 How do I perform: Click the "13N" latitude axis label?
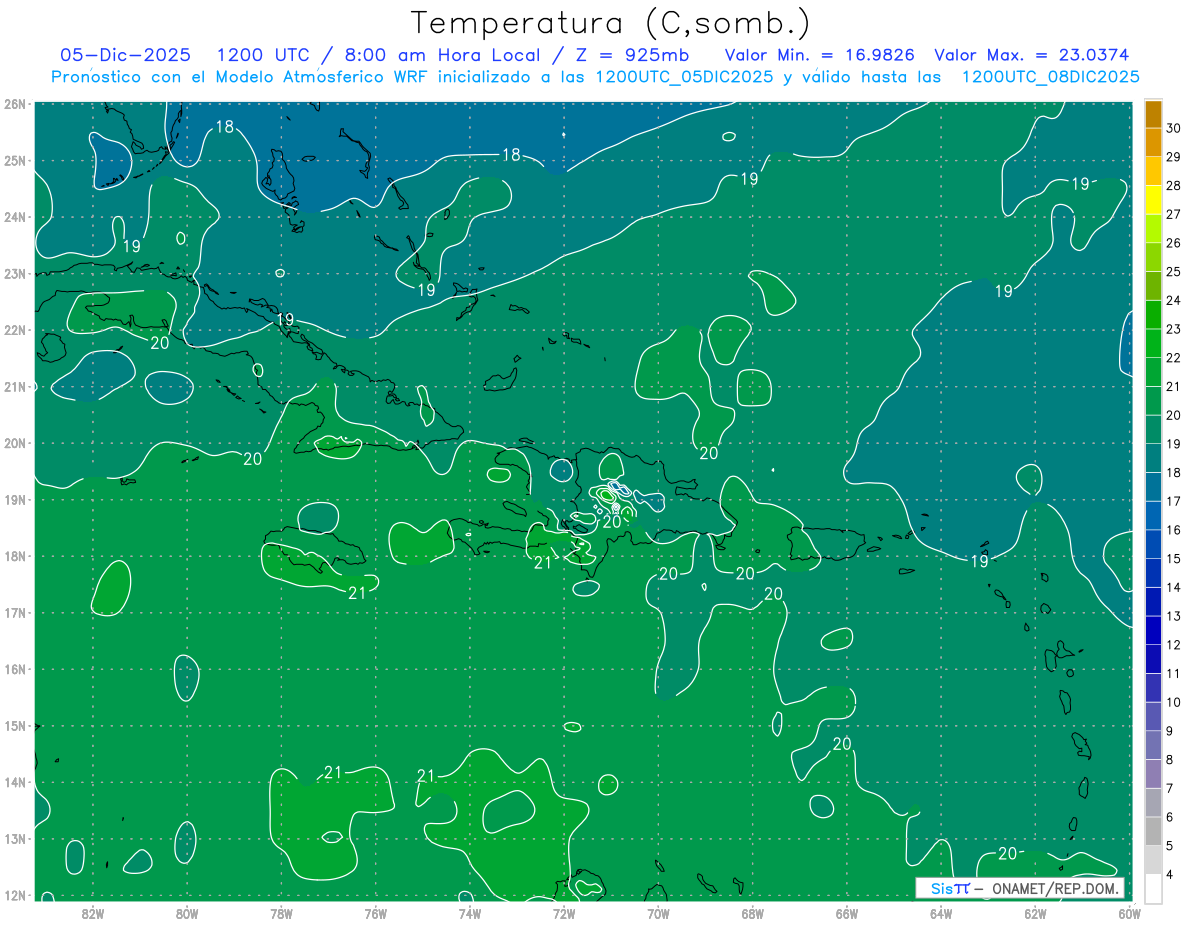(15, 838)
